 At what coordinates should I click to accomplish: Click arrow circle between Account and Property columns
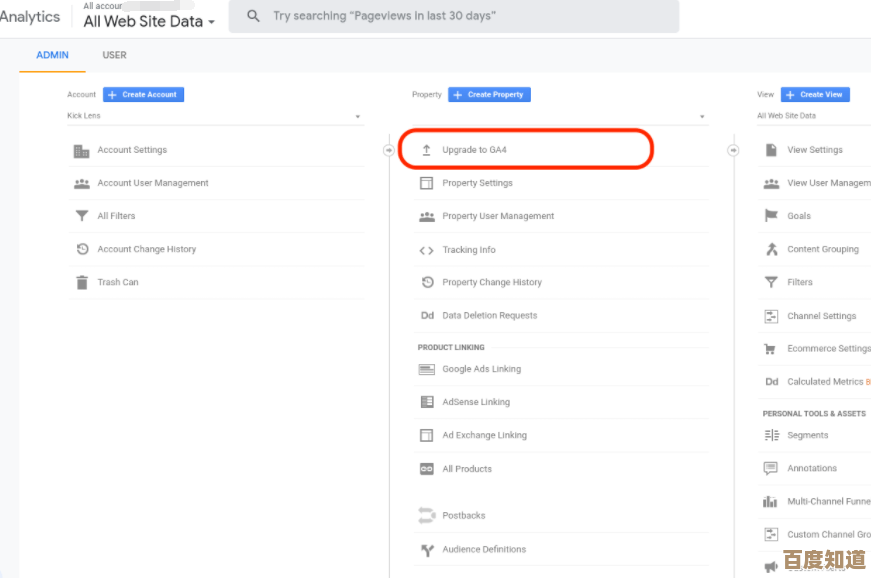pos(389,150)
